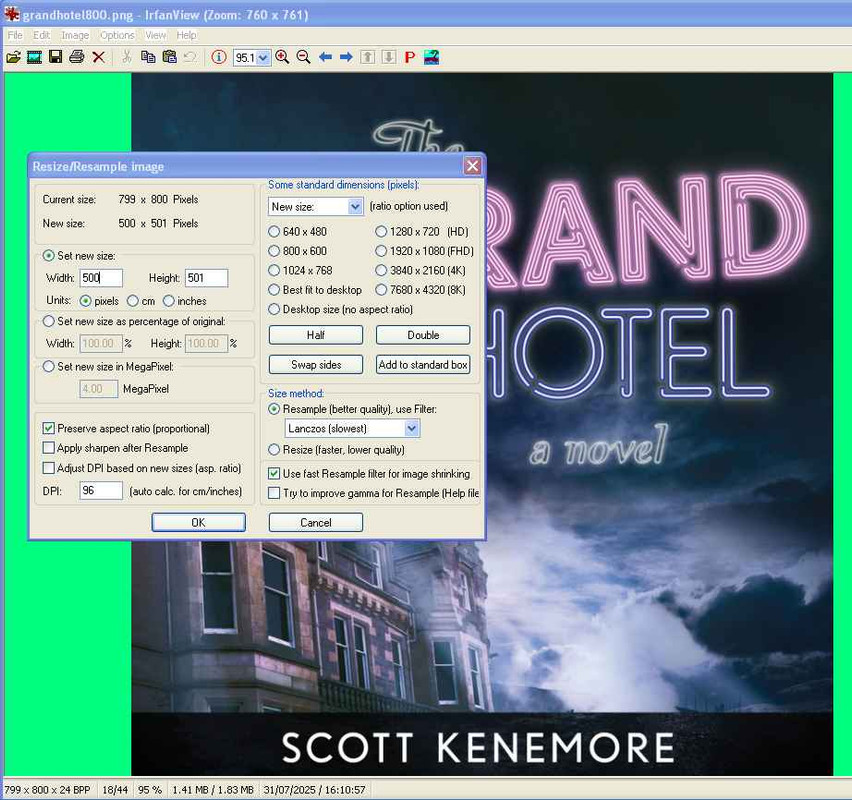This screenshot has width=852, height=800.
Task: Choose pixels as the unit
Action: pos(85,301)
